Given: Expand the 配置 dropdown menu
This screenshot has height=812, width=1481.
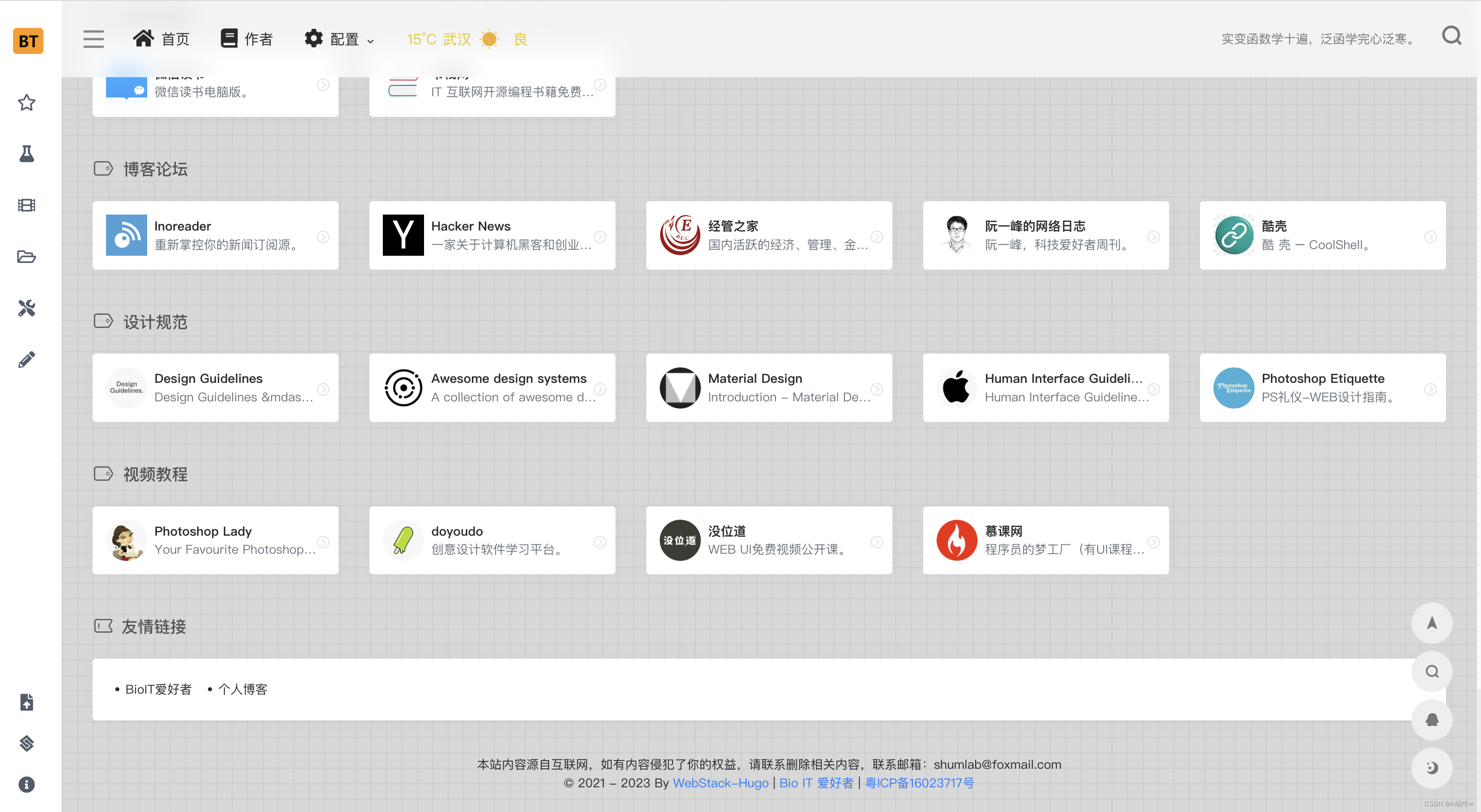Looking at the screenshot, I should pos(339,39).
